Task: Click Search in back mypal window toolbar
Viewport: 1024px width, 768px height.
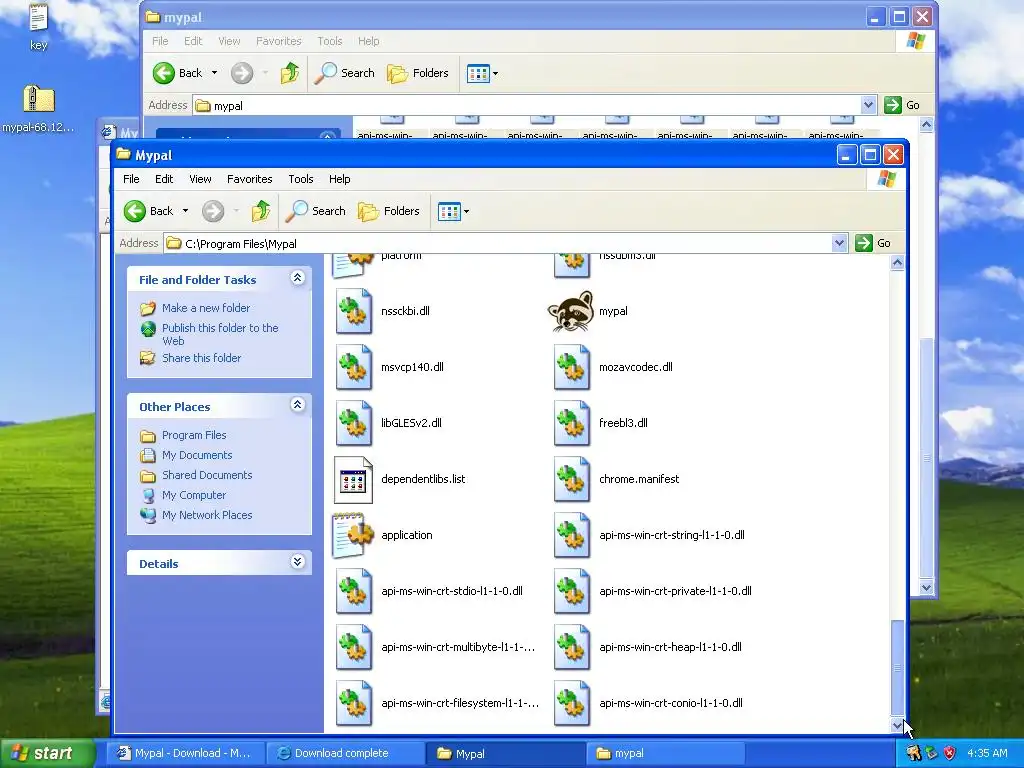Action: [345, 73]
